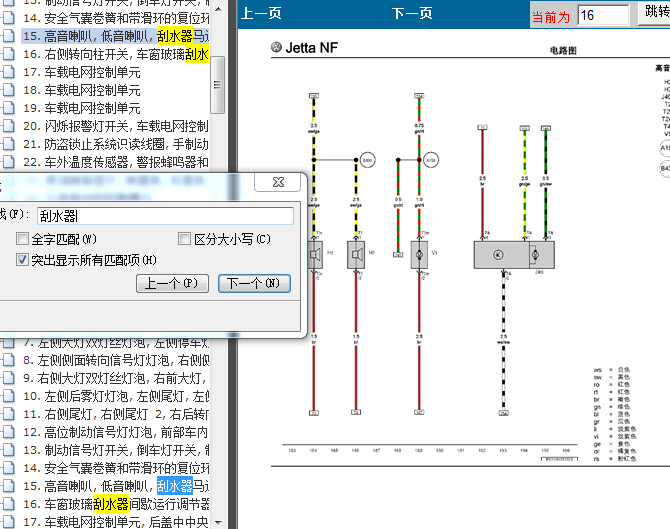This screenshot has width=670, height=529.
Task: Click the page number field showing 16
Action: pyautogui.click(x=603, y=15)
